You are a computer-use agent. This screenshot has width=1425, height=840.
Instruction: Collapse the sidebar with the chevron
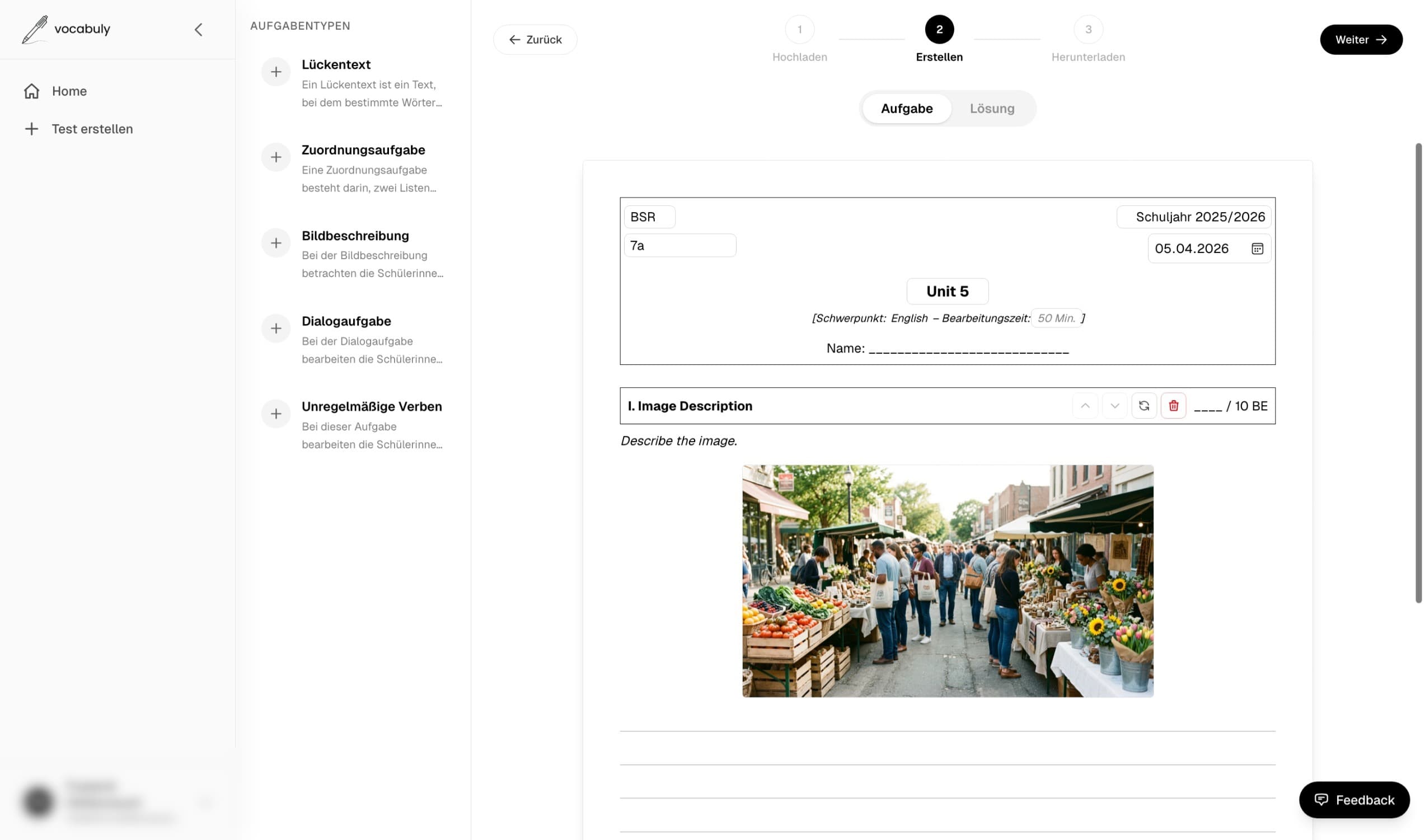(x=198, y=30)
